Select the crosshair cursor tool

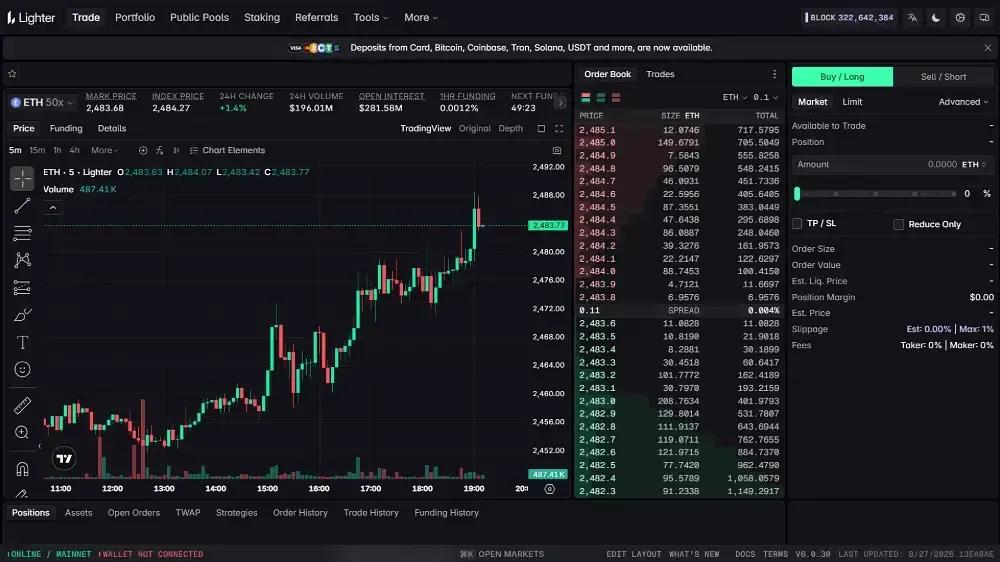(x=22, y=179)
